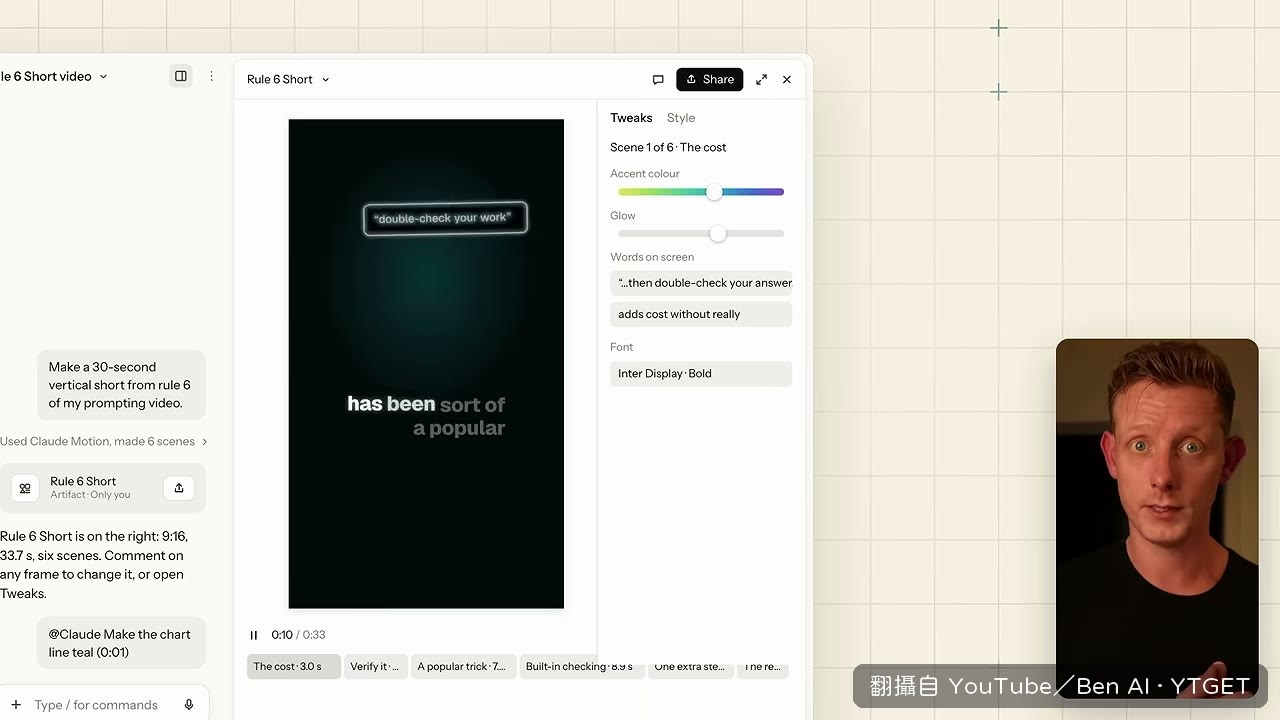This screenshot has width=1280, height=720.
Task: Click the '0:10 / 0:33' playback time text
Action: tap(298, 635)
